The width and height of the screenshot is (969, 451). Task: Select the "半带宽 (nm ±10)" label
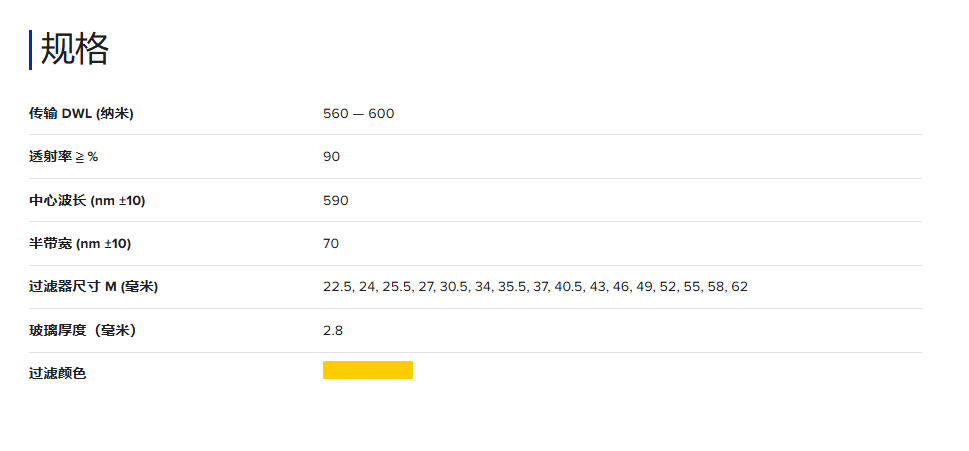tap(80, 244)
